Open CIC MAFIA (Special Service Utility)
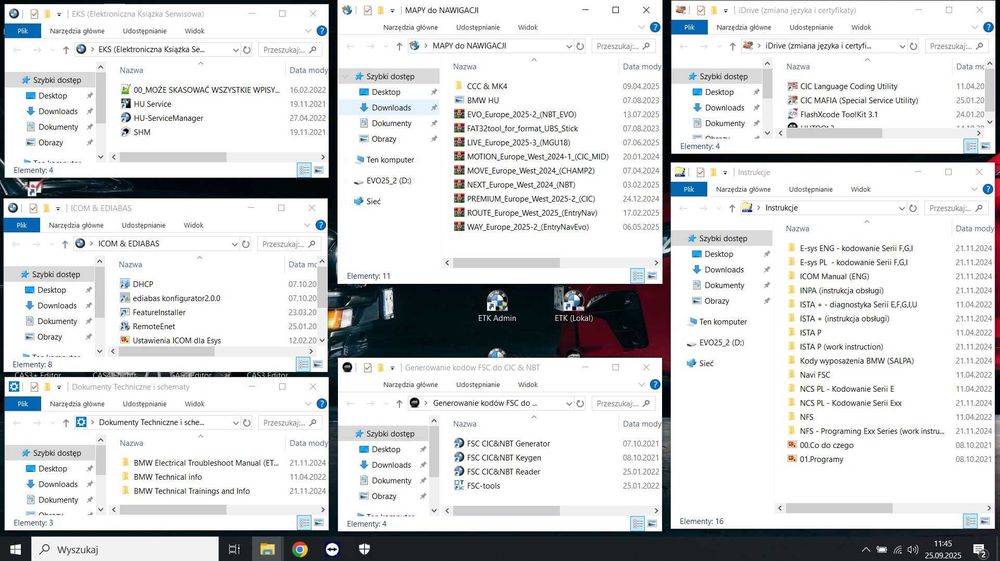This screenshot has height=561, width=1000. pyautogui.click(x=858, y=100)
